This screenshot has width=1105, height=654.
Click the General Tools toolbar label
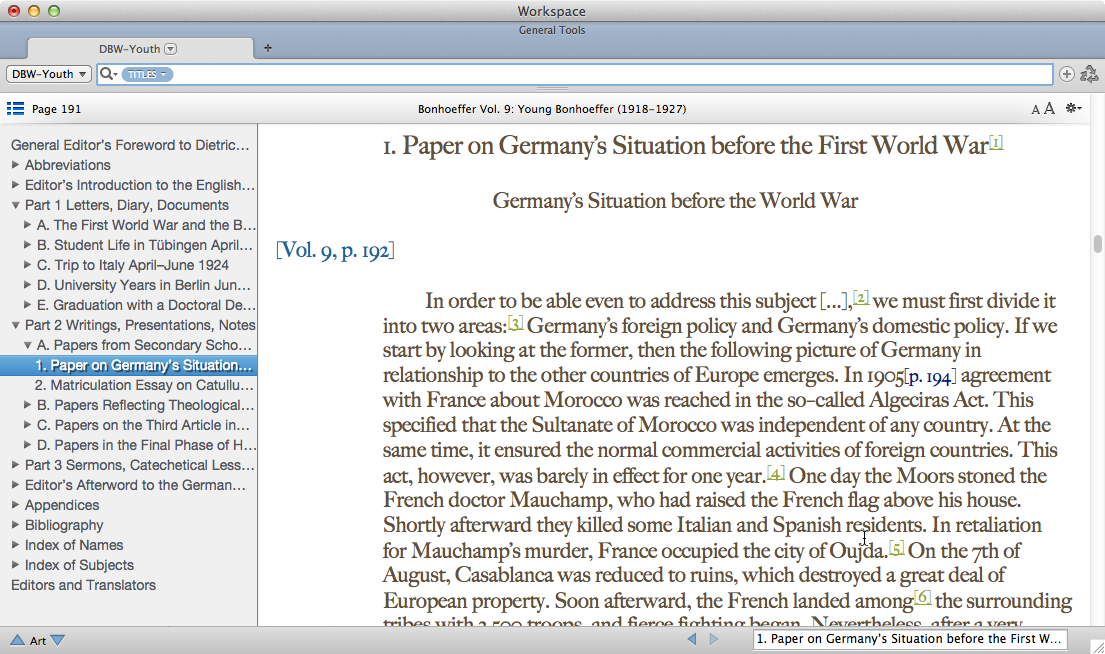pyautogui.click(x=552, y=30)
